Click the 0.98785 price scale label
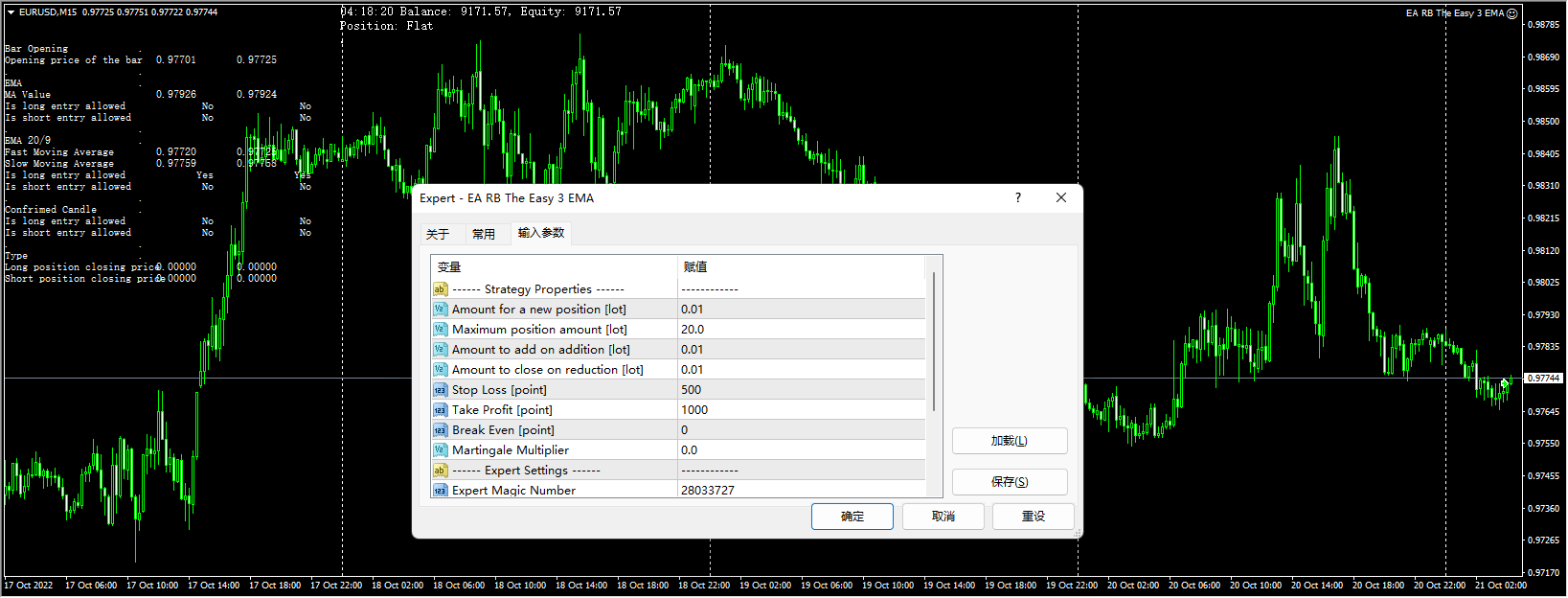1568x598 pixels. click(1542, 25)
